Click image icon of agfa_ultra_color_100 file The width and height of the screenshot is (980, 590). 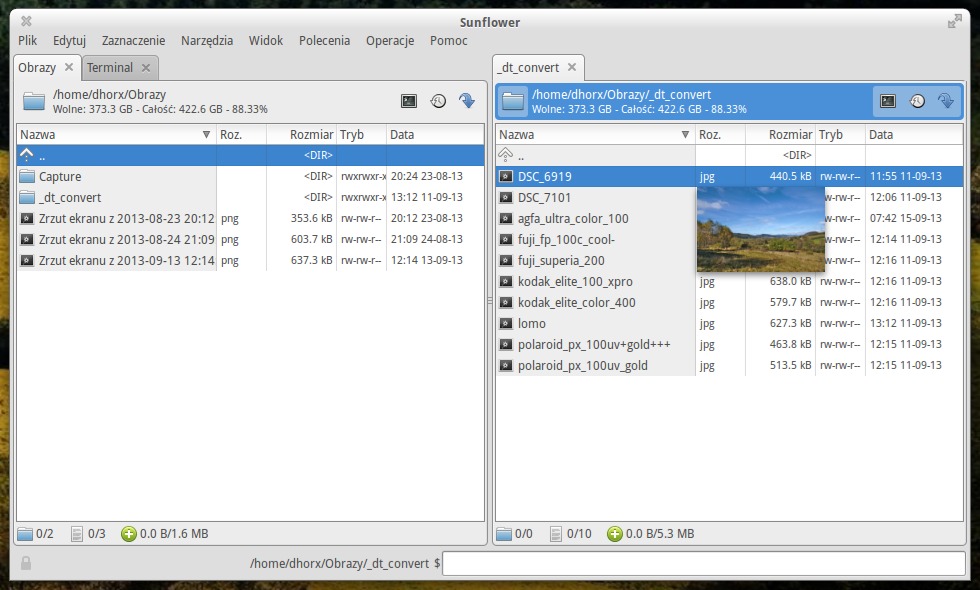pyautogui.click(x=506, y=219)
